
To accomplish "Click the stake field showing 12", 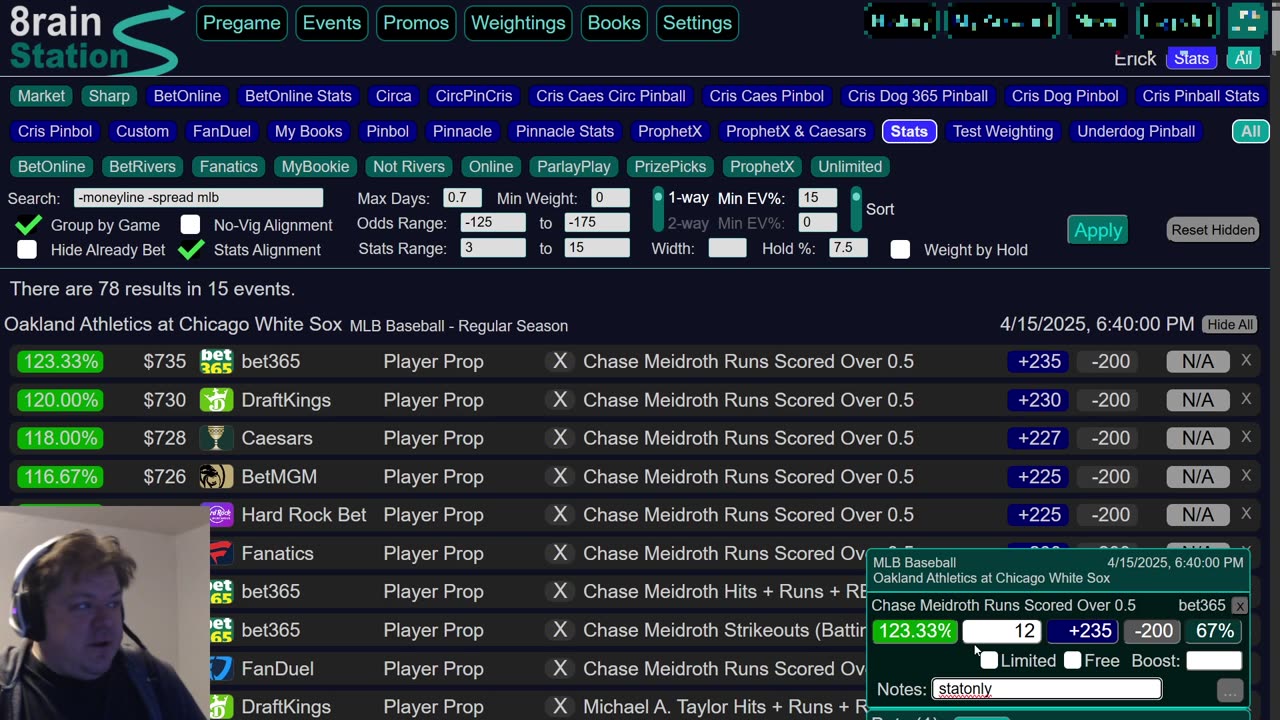I will click(x=1001, y=631).
